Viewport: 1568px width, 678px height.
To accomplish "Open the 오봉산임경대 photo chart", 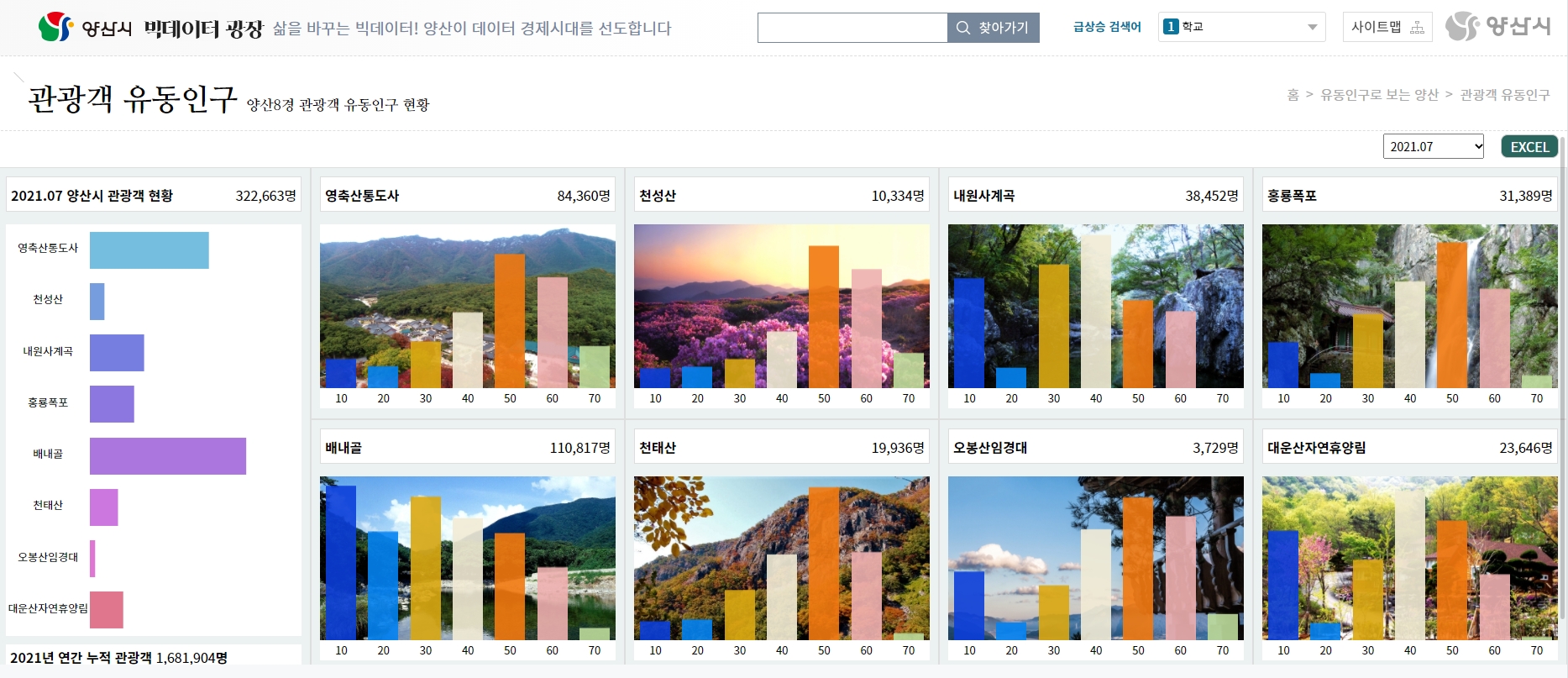I will point(1096,558).
